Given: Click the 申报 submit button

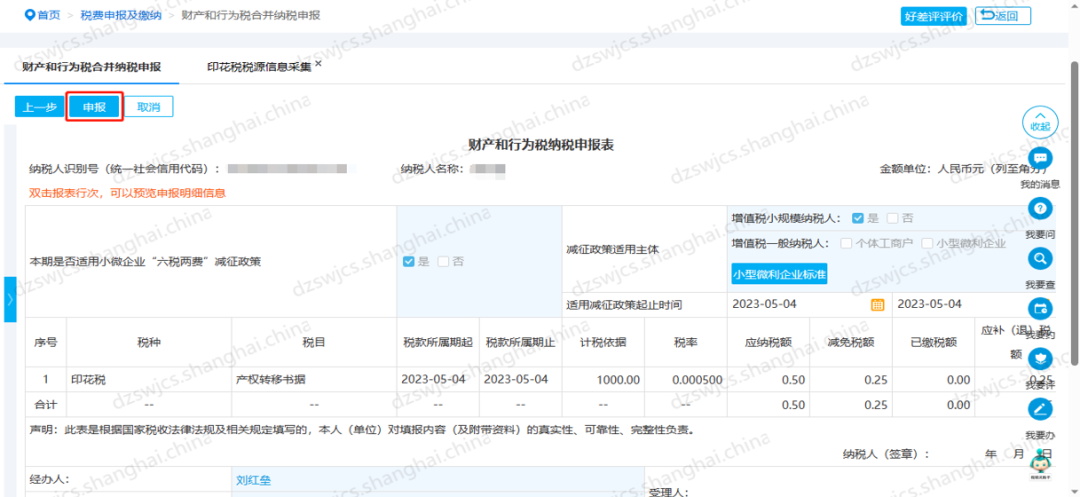Looking at the screenshot, I should click(95, 107).
